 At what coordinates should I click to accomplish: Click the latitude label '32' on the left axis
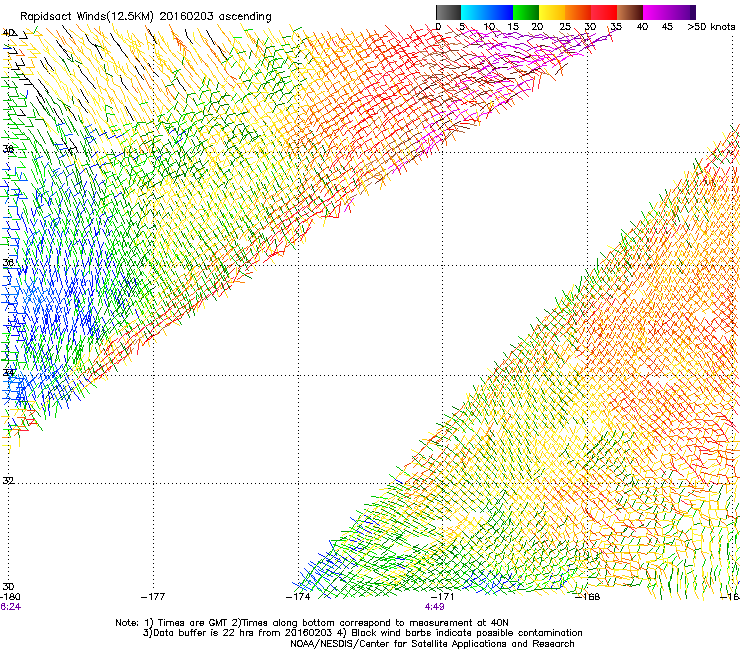click(x=8, y=481)
